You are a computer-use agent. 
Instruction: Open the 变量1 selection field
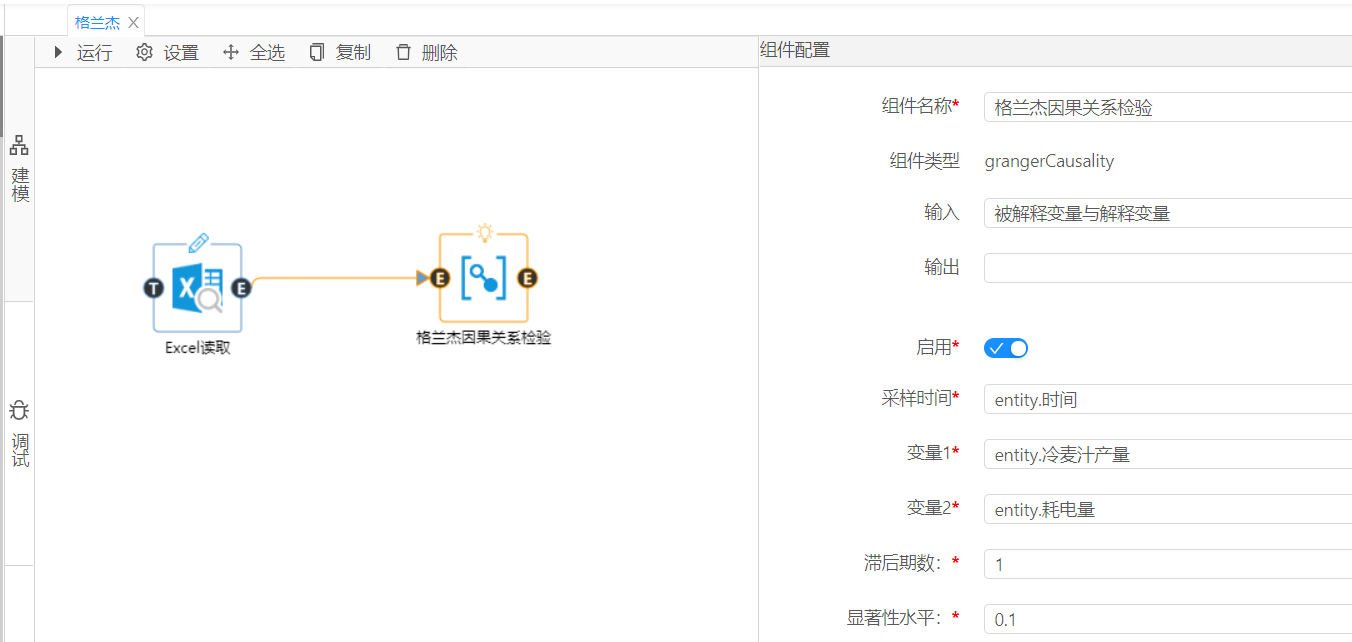[1166, 455]
